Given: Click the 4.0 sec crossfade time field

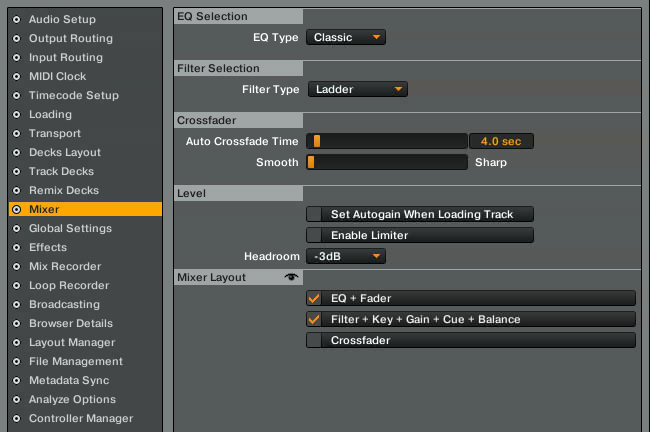Looking at the screenshot, I should (501, 141).
